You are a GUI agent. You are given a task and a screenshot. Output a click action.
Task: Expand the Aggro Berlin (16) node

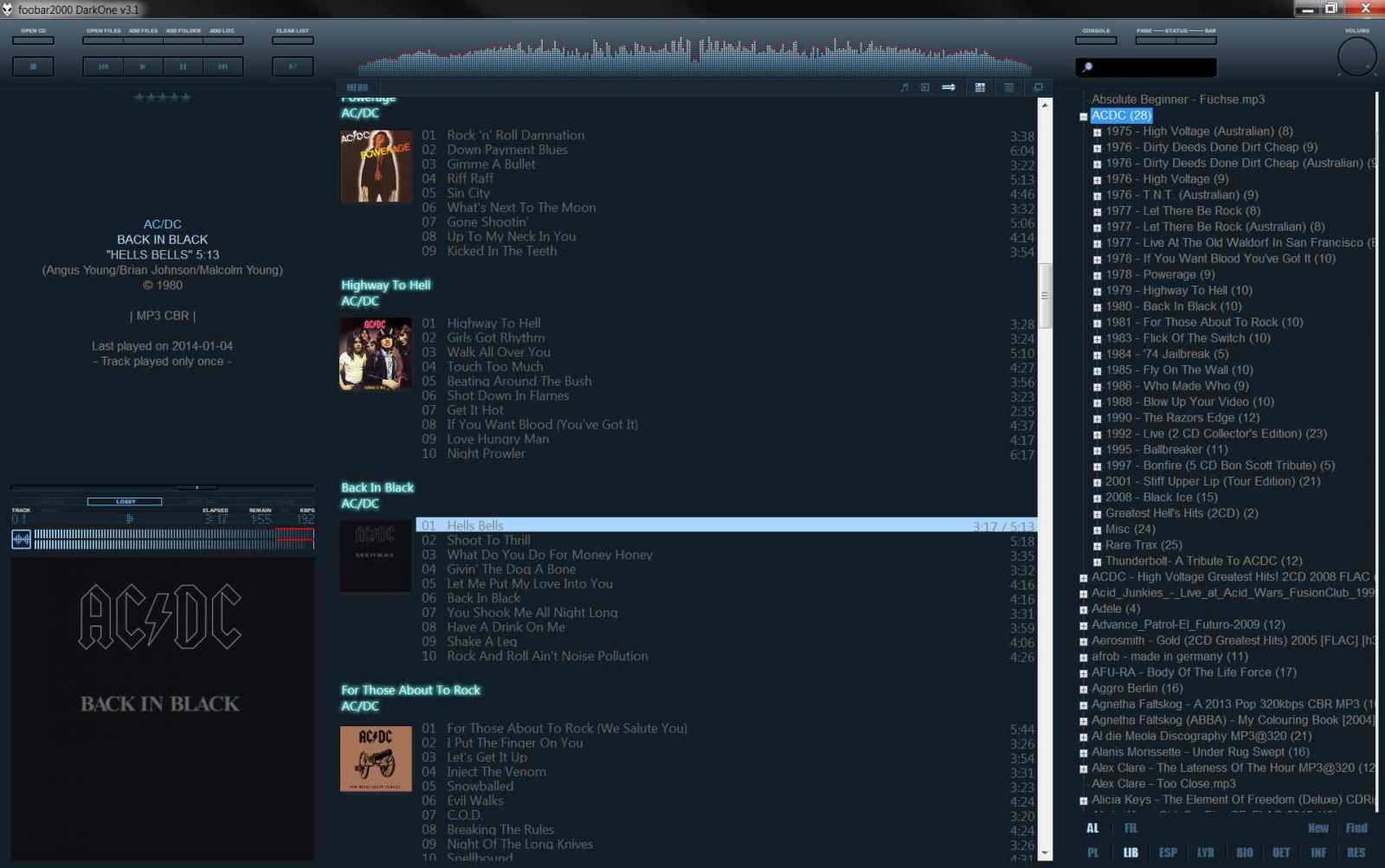(x=1083, y=689)
